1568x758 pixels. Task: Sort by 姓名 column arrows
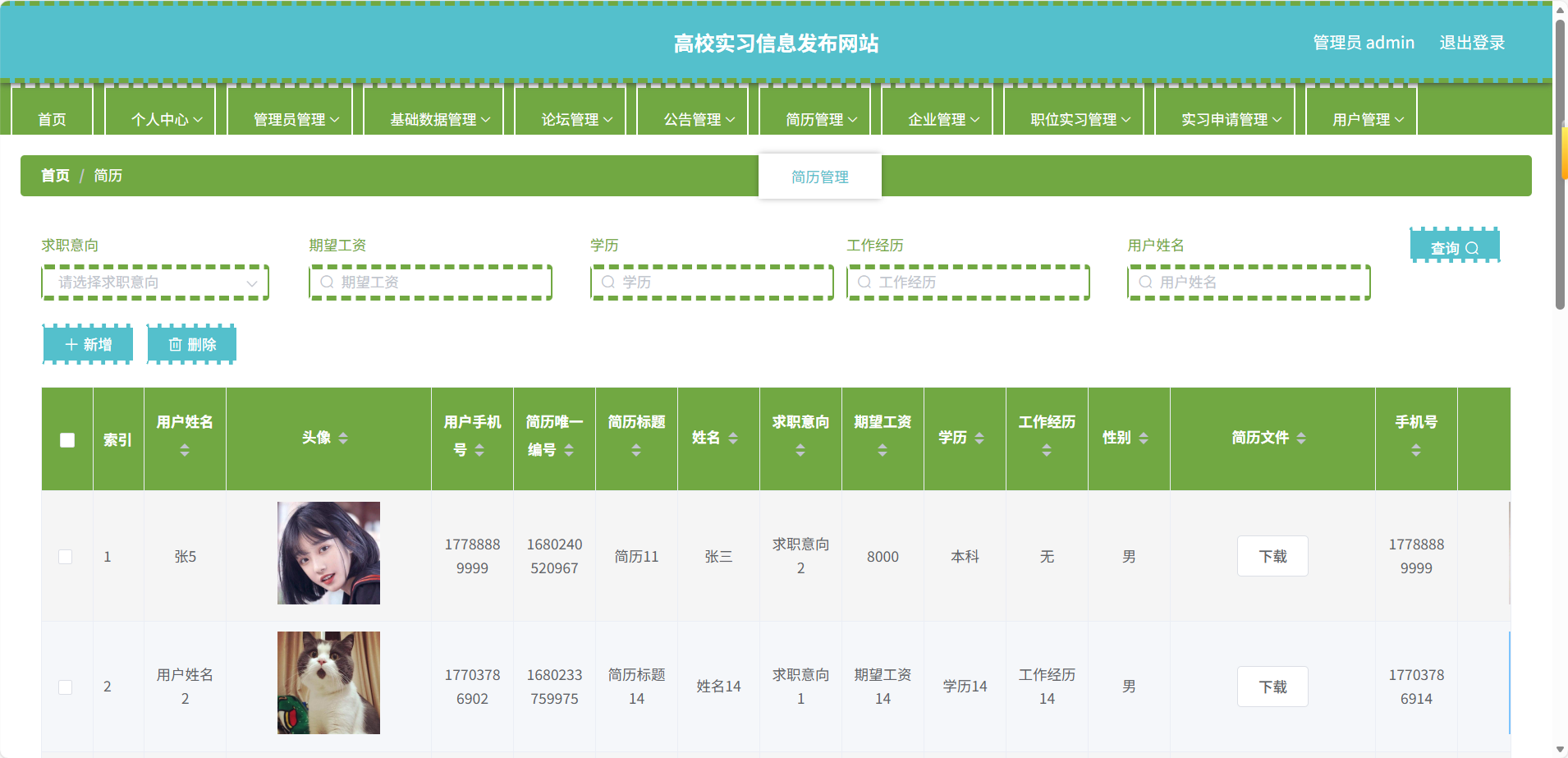point(733,439)
